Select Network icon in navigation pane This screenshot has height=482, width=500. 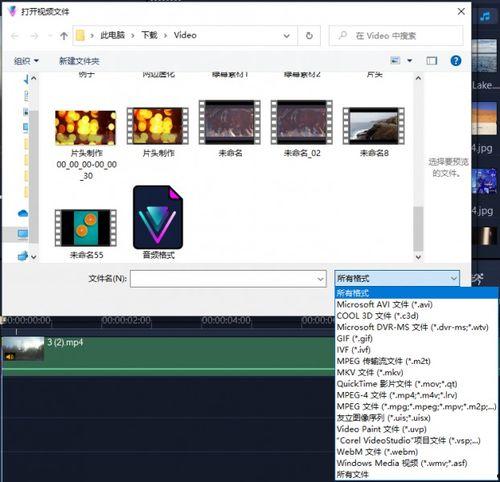[x=23, y=256]
